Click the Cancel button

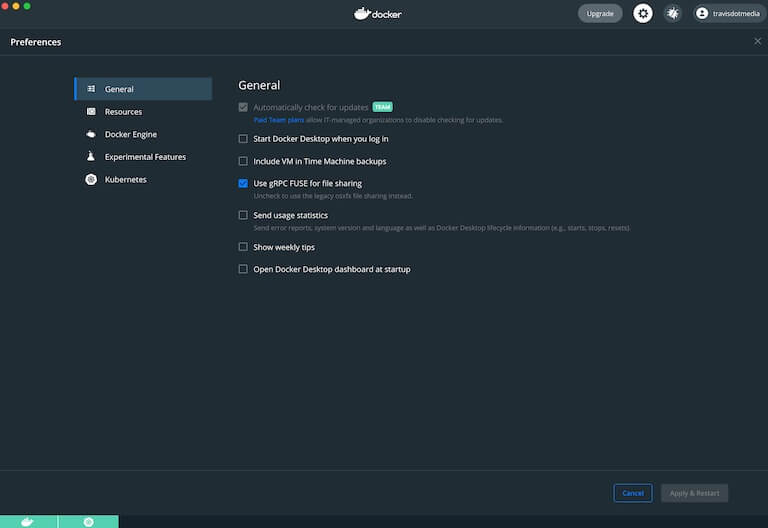pyautogui.click(x=632, y=493)
